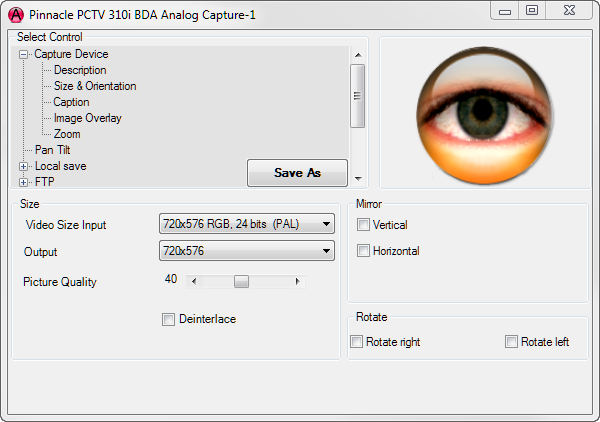Toggle the Vertical mirror checkbox

pos(364,225)
